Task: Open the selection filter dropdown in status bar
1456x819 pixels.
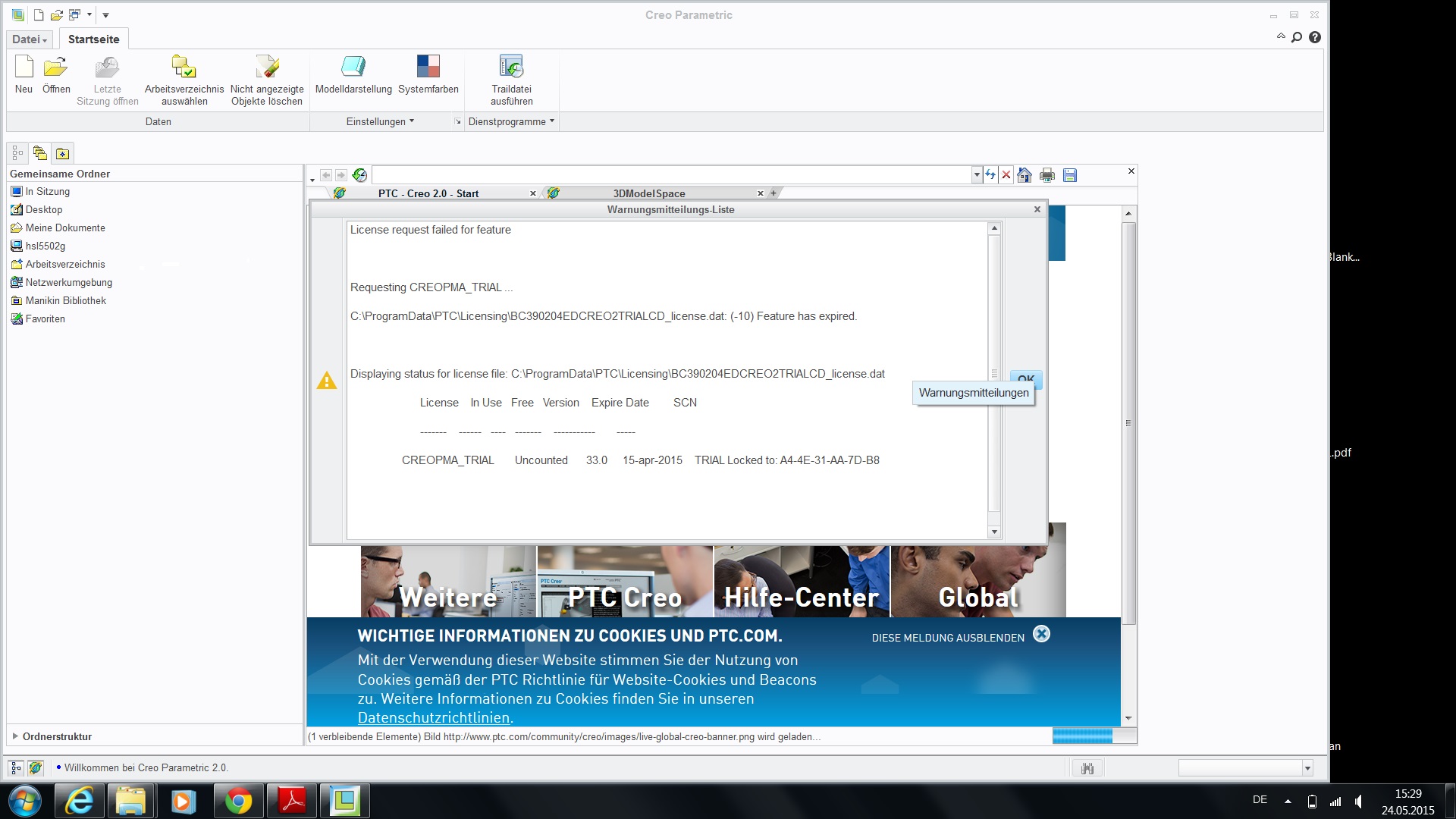Action: (x=1307, y=768)
